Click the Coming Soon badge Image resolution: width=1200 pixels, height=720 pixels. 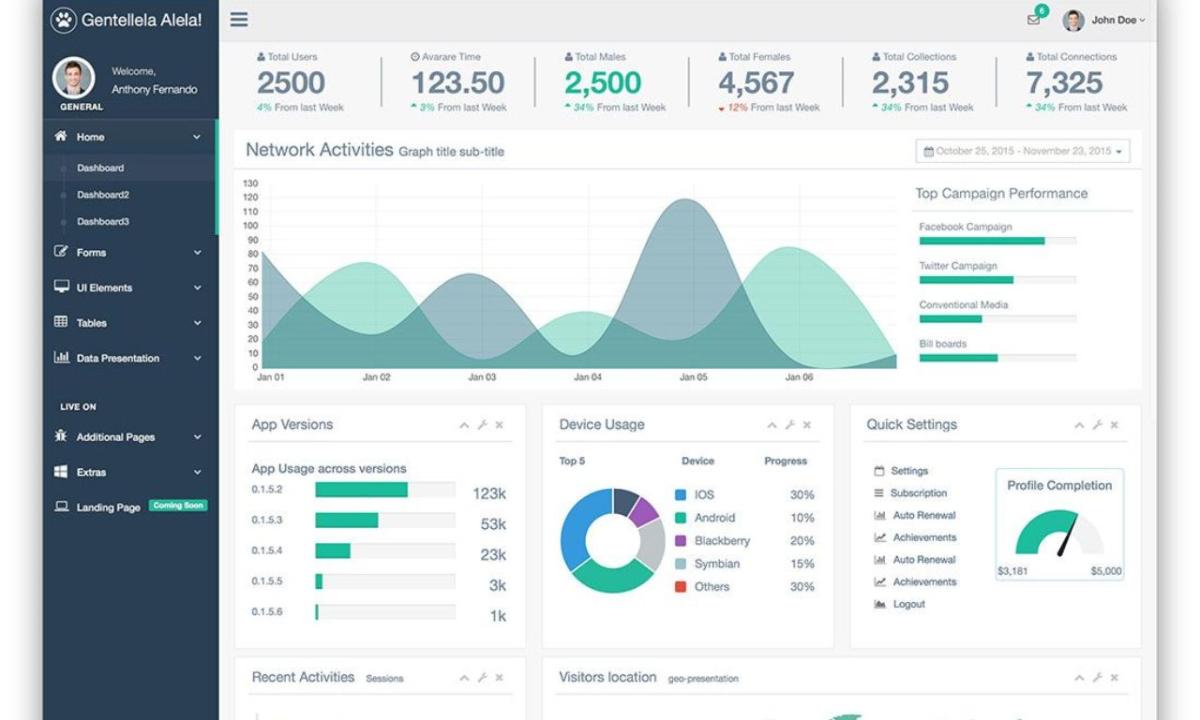(178, 506)
